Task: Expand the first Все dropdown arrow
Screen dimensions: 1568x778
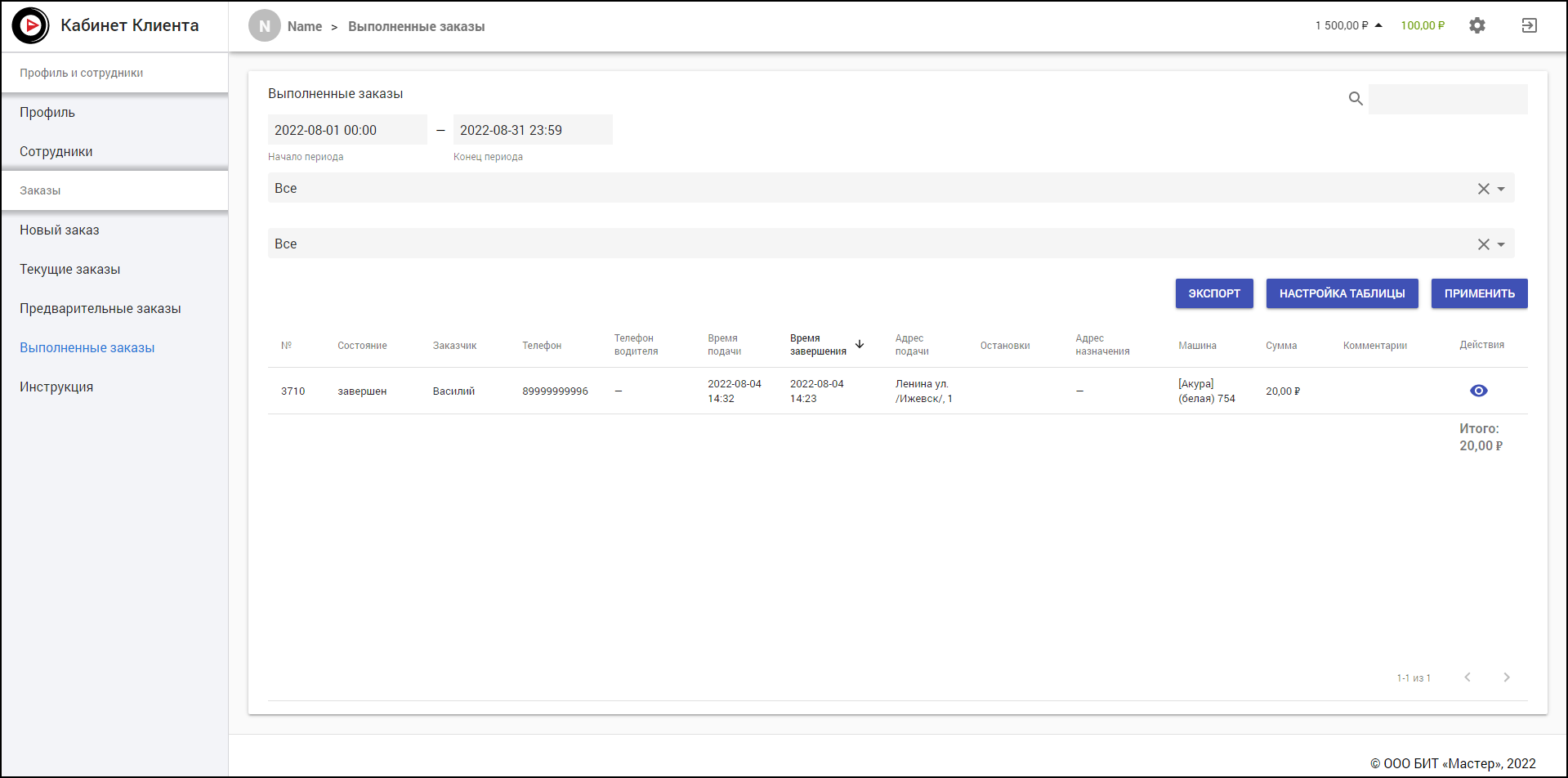Action: pyautogui.click(x=1501, y=189)
